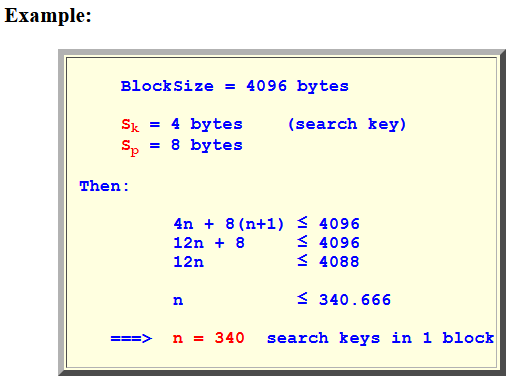The height and width of the screenshot is (384, 518).
Task: Click the 4088 value
Action: coord(339,262)
